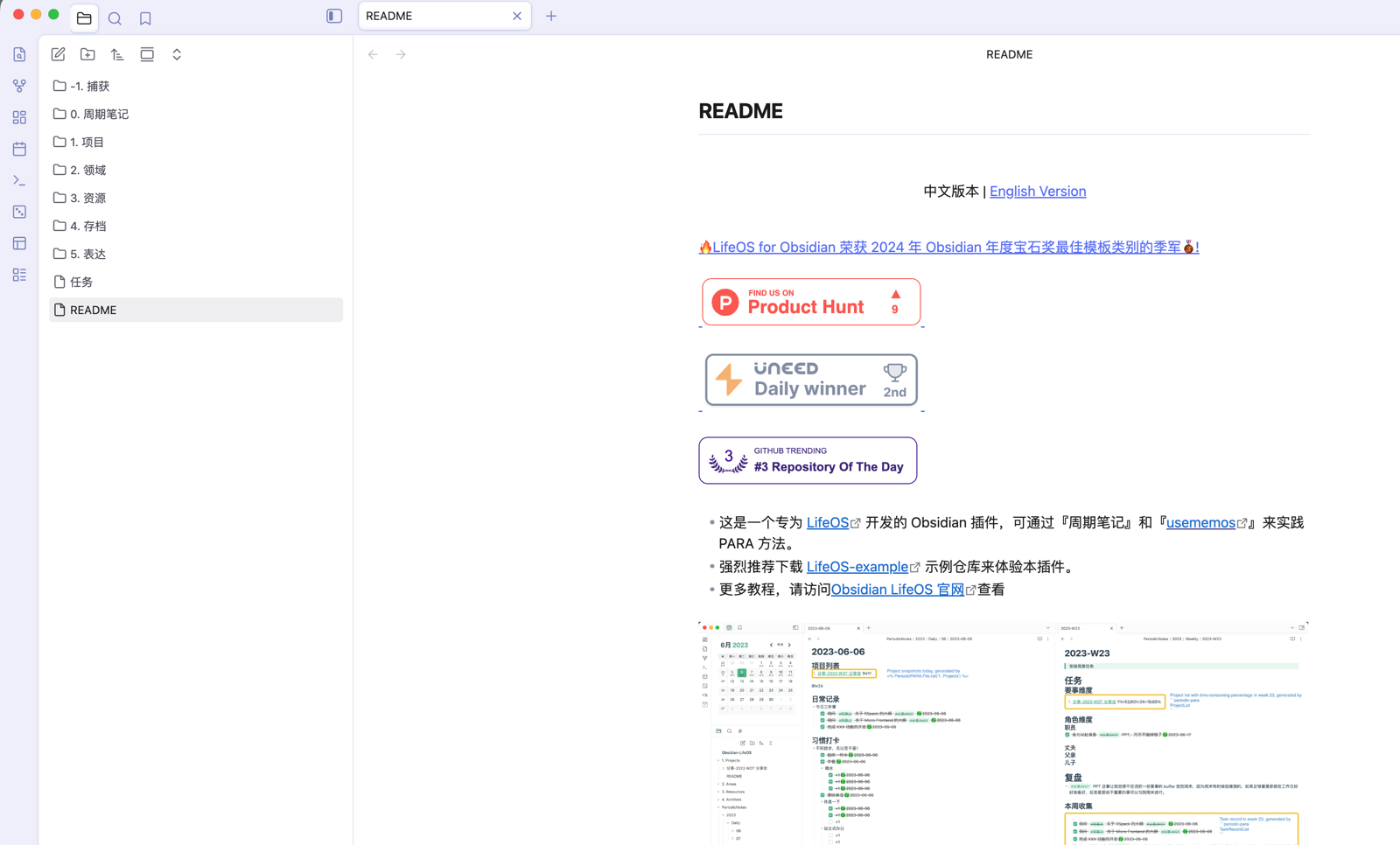Click the template layout ribbon icon
1400x845 pixels.
pos(19,243)
